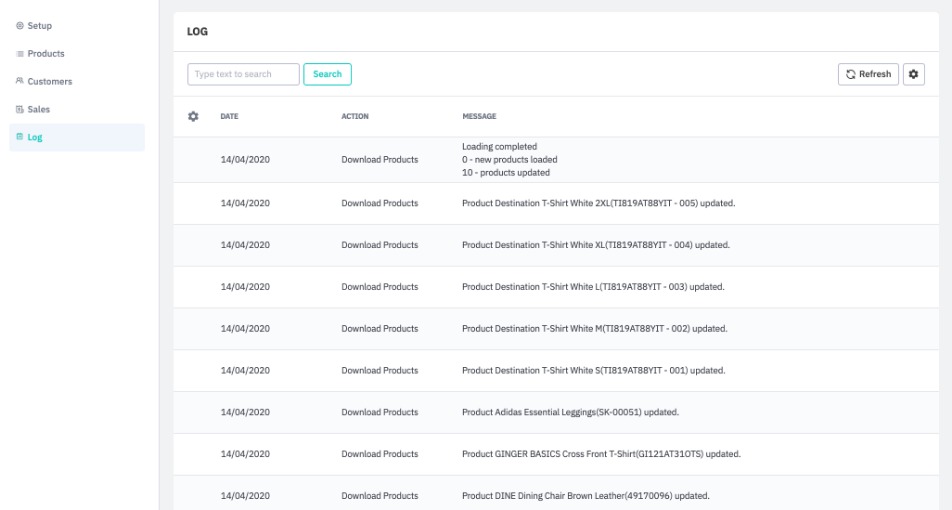Focus the search text input field
The width and height of the screenshot is (952, 510).
[243, 74]
